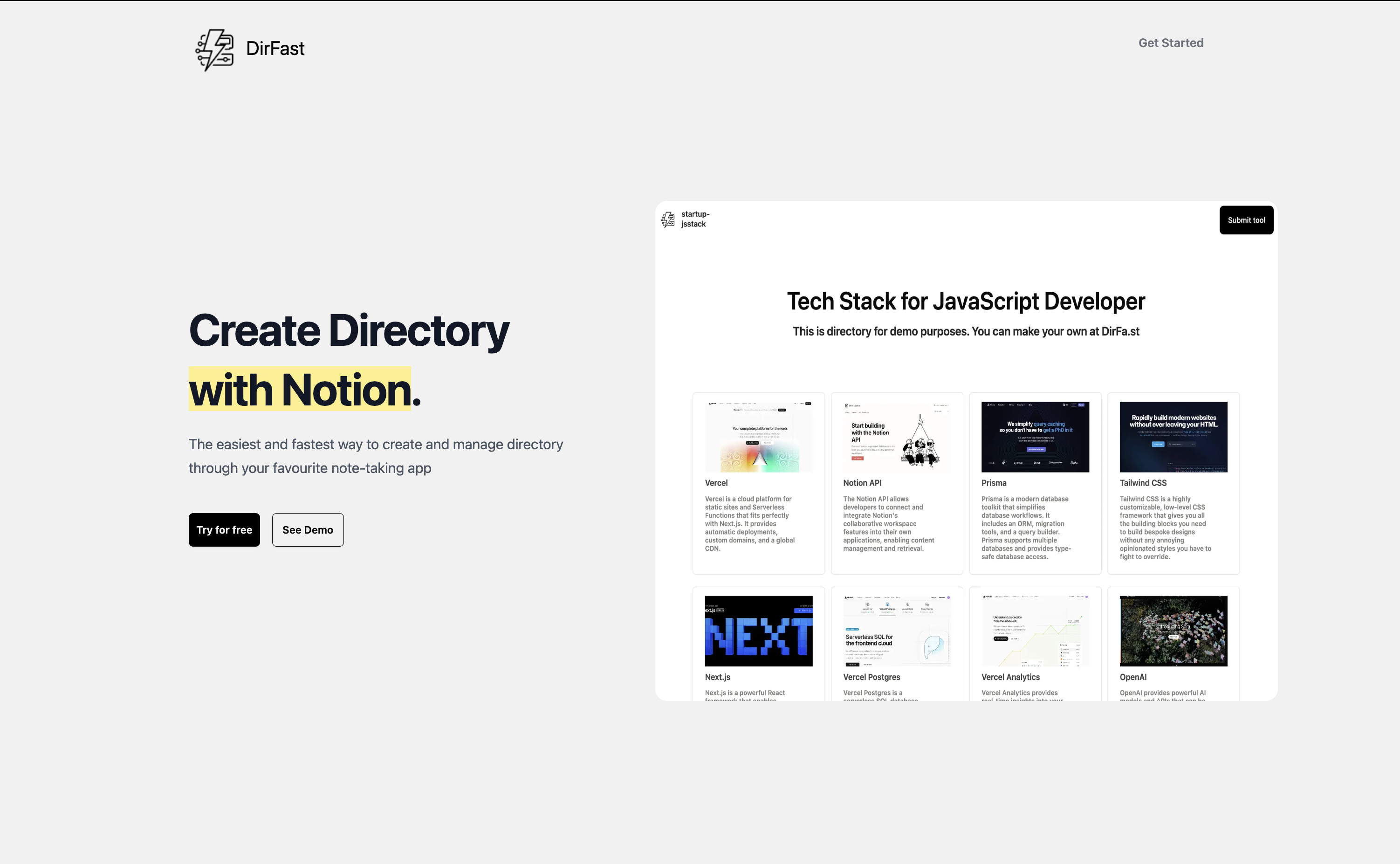Open the OpenAI card thumbnail
1400x864 pixels.
tap(1173, 631)
